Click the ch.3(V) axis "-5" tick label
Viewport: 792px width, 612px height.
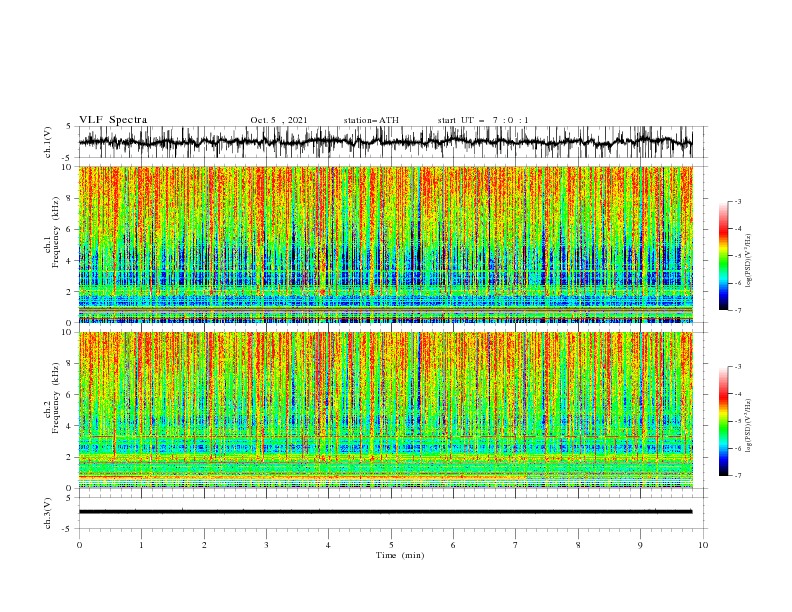point(68,529)
